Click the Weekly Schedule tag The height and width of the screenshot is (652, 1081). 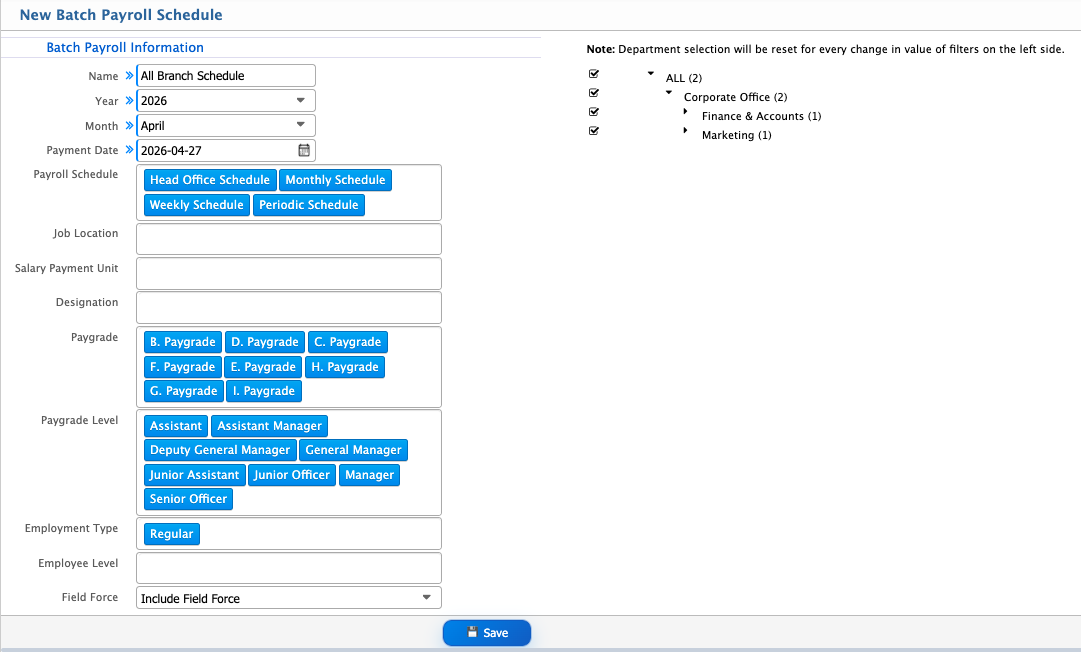tap(196, 205)
